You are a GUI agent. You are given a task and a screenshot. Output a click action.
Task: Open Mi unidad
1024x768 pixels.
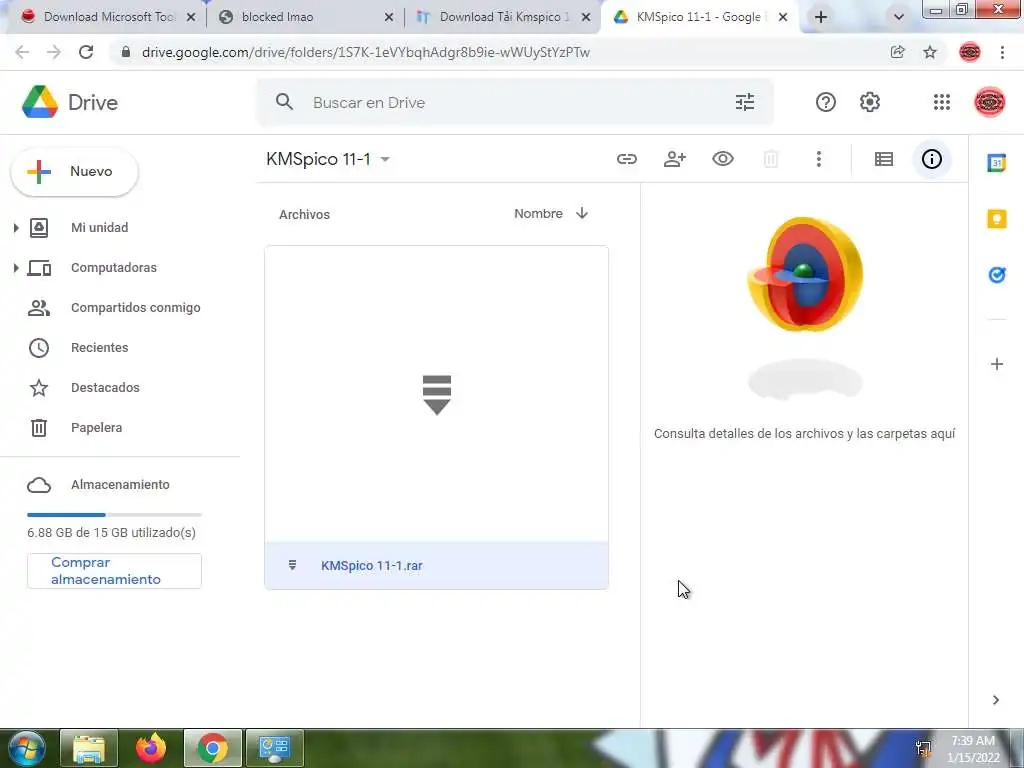(x=99, y=227)
